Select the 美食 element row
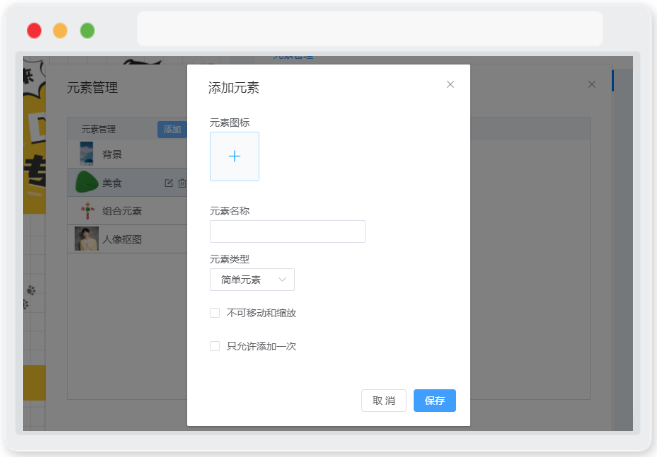Image resolution: width=657 pixels, height=457 pixels. click(x=127, y=183)
